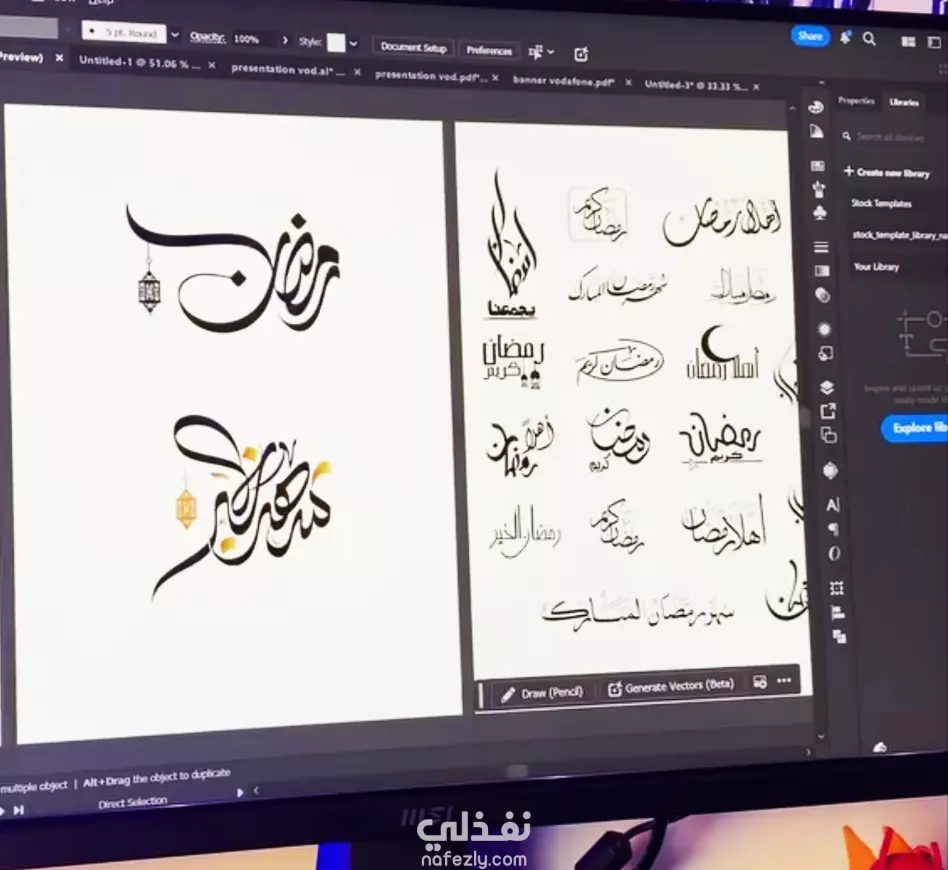Open the Asset Export panel icon

[x=828, y=411]
